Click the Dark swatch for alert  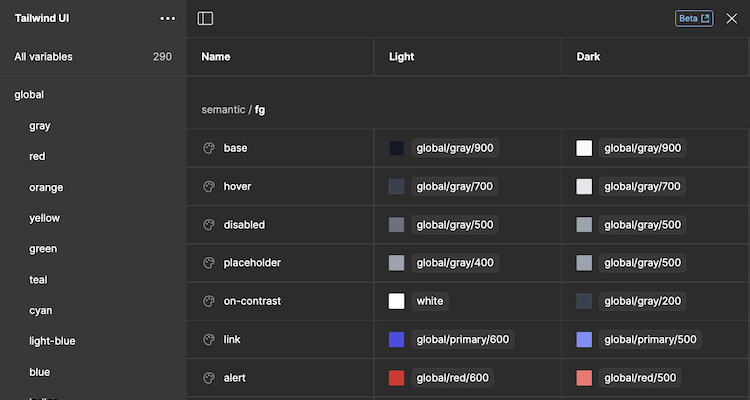[x=584, y=378]
